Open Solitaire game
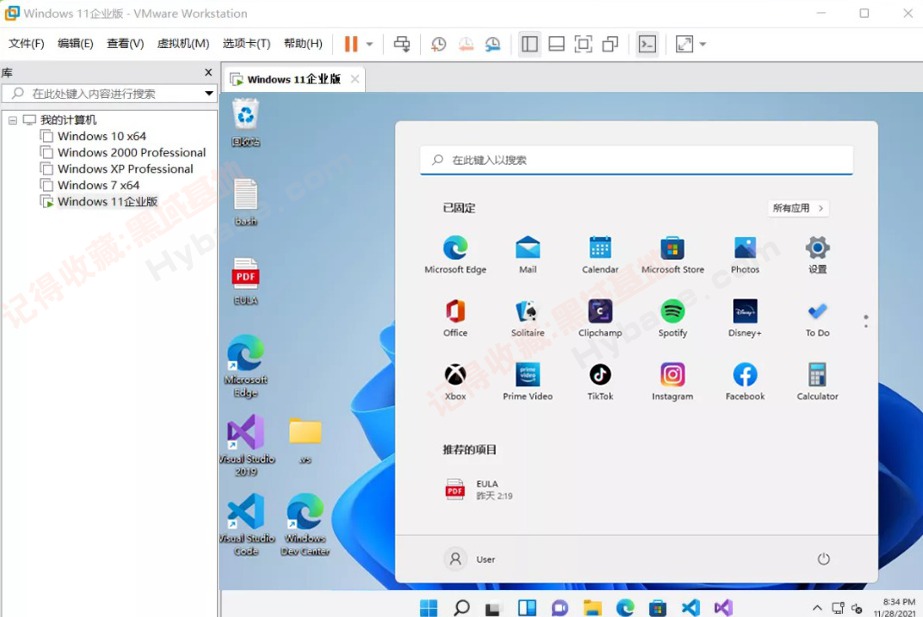Screen dimensions: 923x617 point(527,318)
